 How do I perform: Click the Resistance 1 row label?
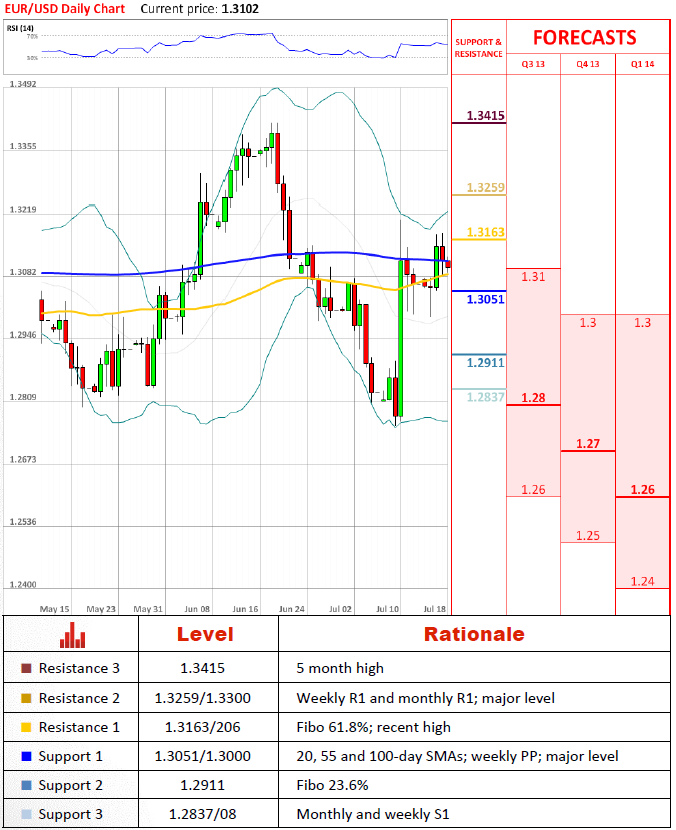(79, 727)
